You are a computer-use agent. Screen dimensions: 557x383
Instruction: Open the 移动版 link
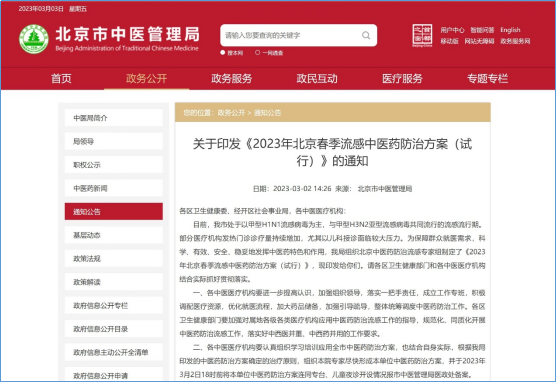click(x=449, y=41)
